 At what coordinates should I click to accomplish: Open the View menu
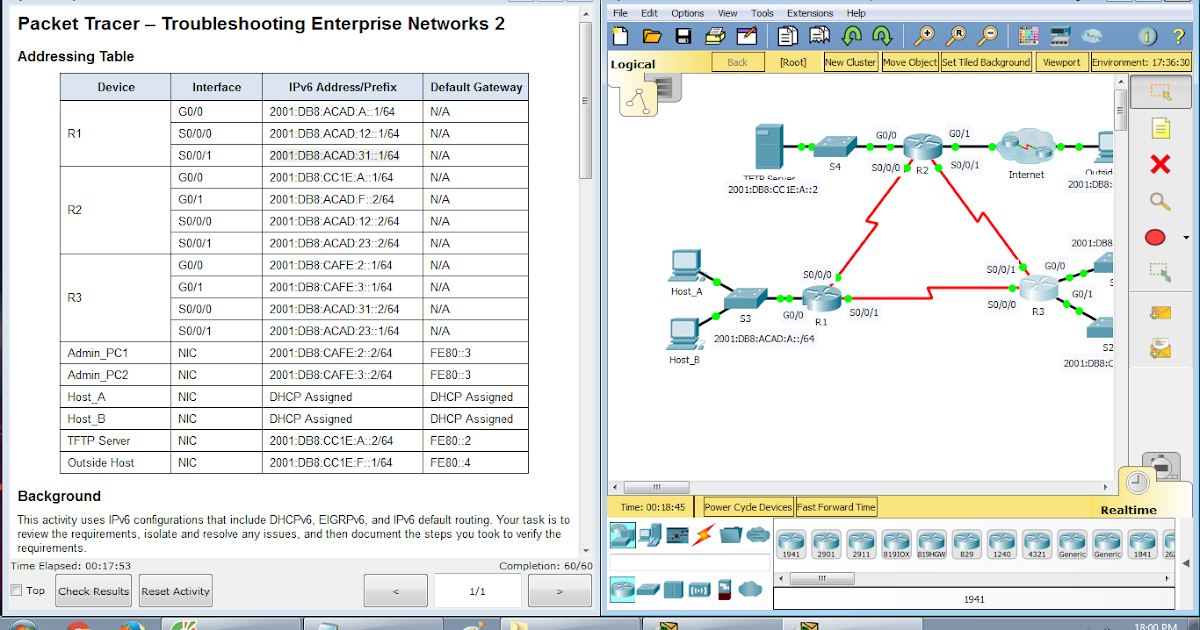coord(728,13)
